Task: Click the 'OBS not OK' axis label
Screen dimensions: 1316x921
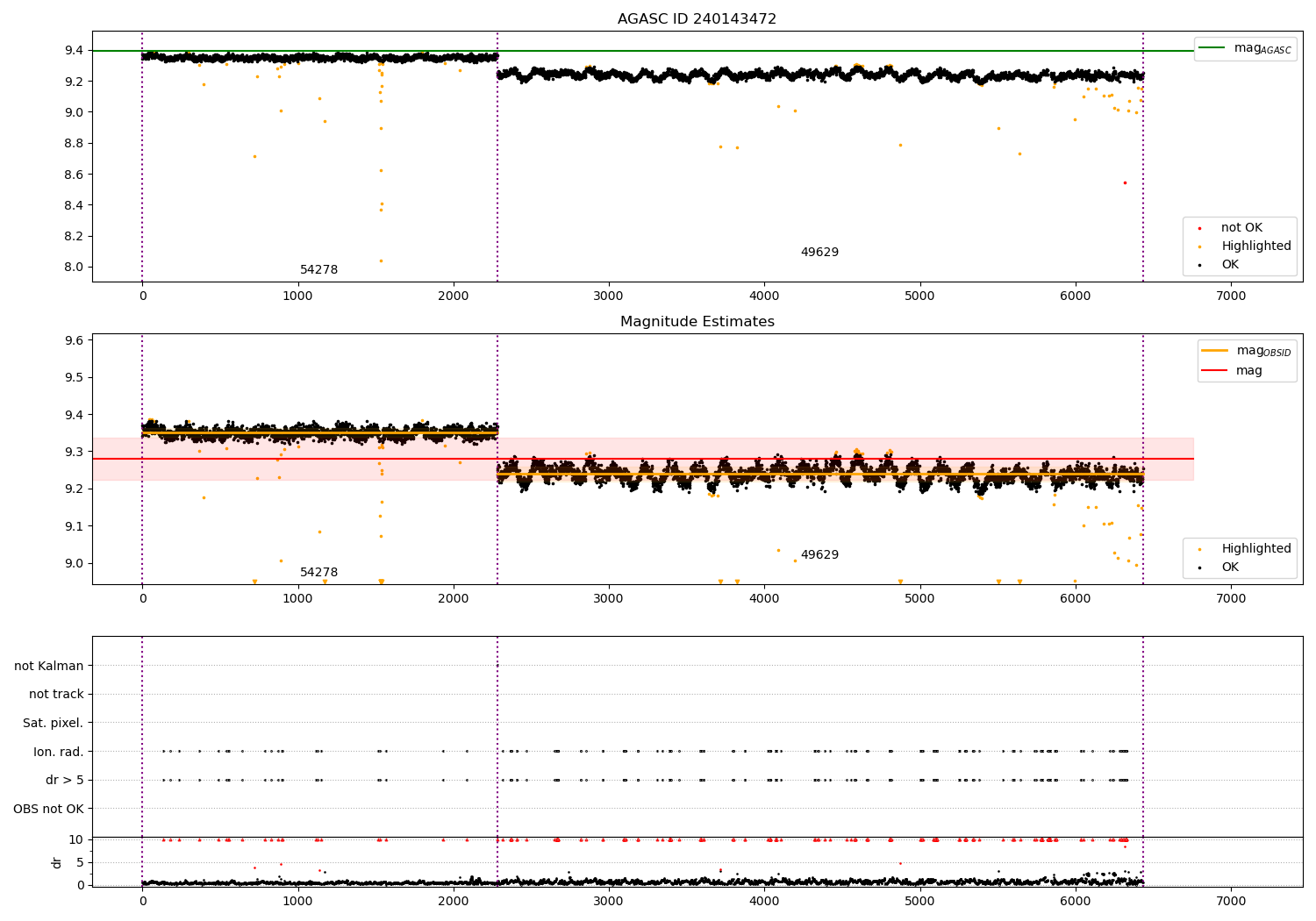Action: click(49, 809)
